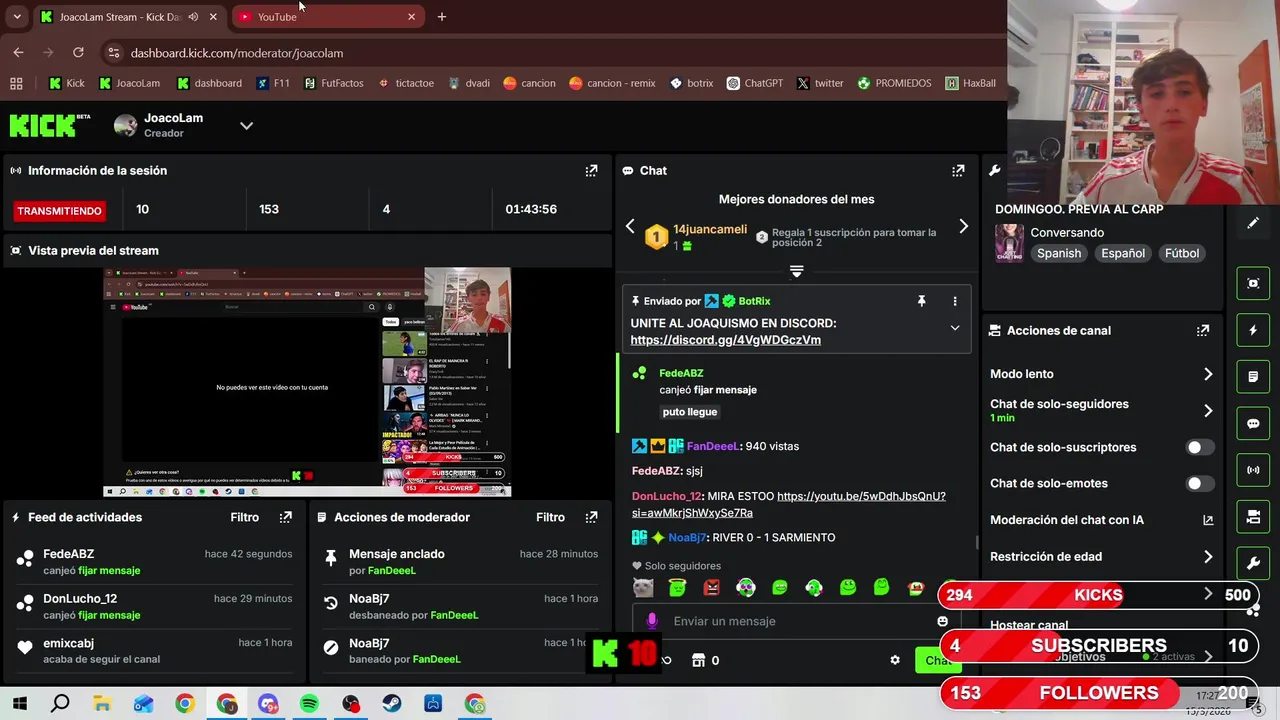Open Filtro in Feed de actividades
The width and height of the screenshot is (1280, 720).
point(244,517)
